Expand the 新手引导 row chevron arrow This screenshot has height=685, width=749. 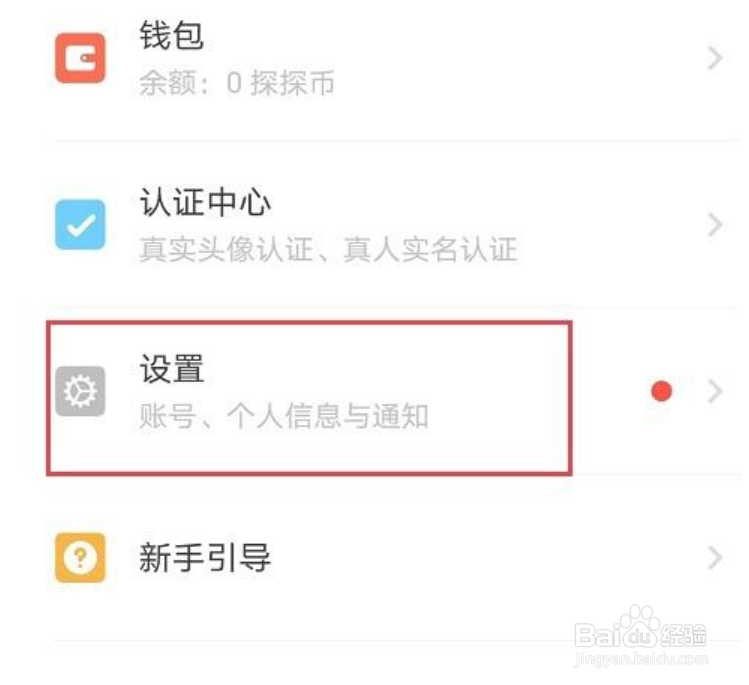coord(715,557)
